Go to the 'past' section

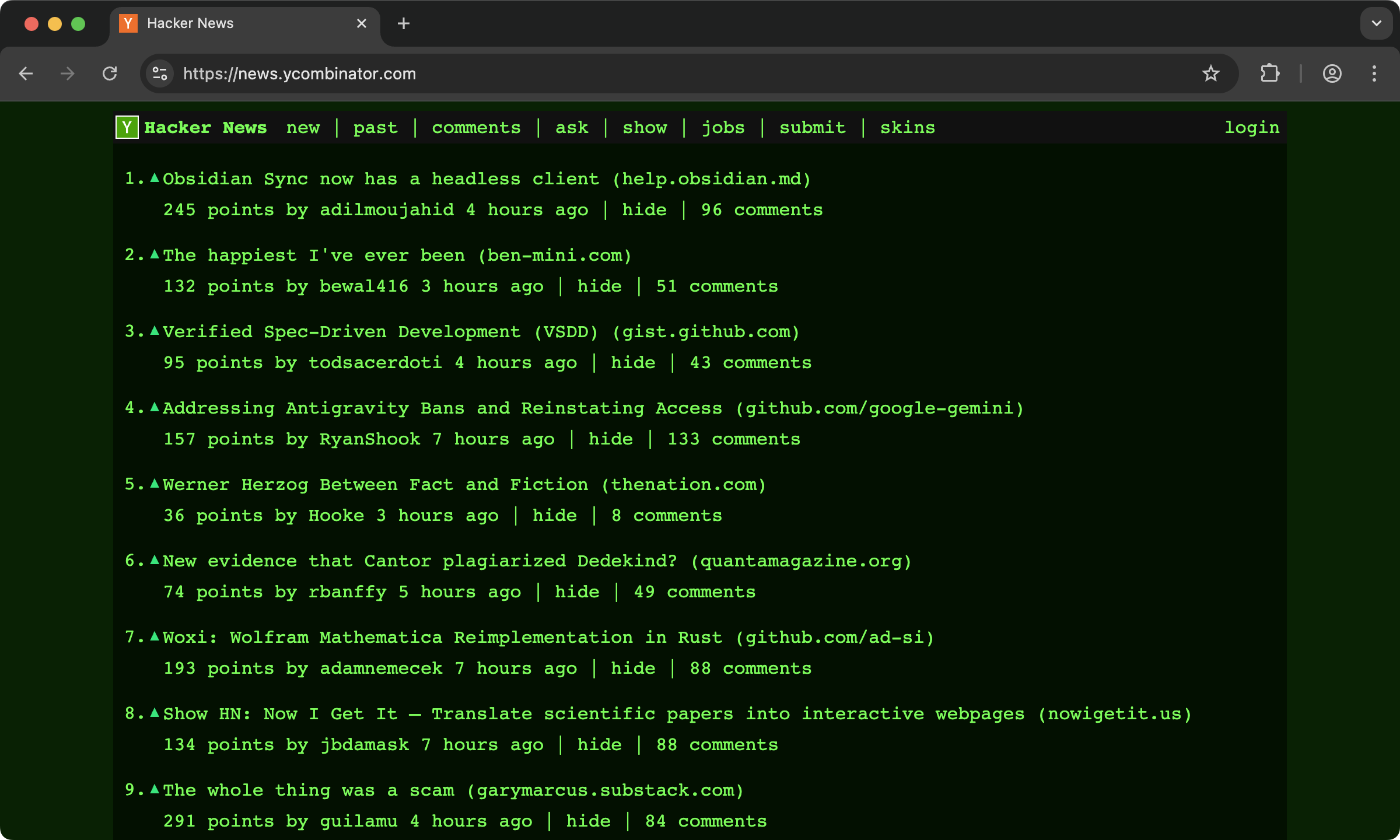pos(375,128)
